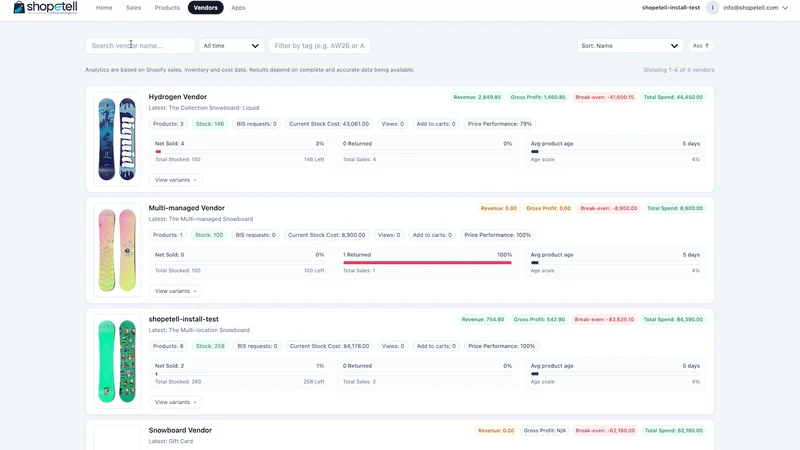
Task: Open the Hydrogen Vendor snowboard thumbnail
Action: pyautogui.click(x=117, y=139)
